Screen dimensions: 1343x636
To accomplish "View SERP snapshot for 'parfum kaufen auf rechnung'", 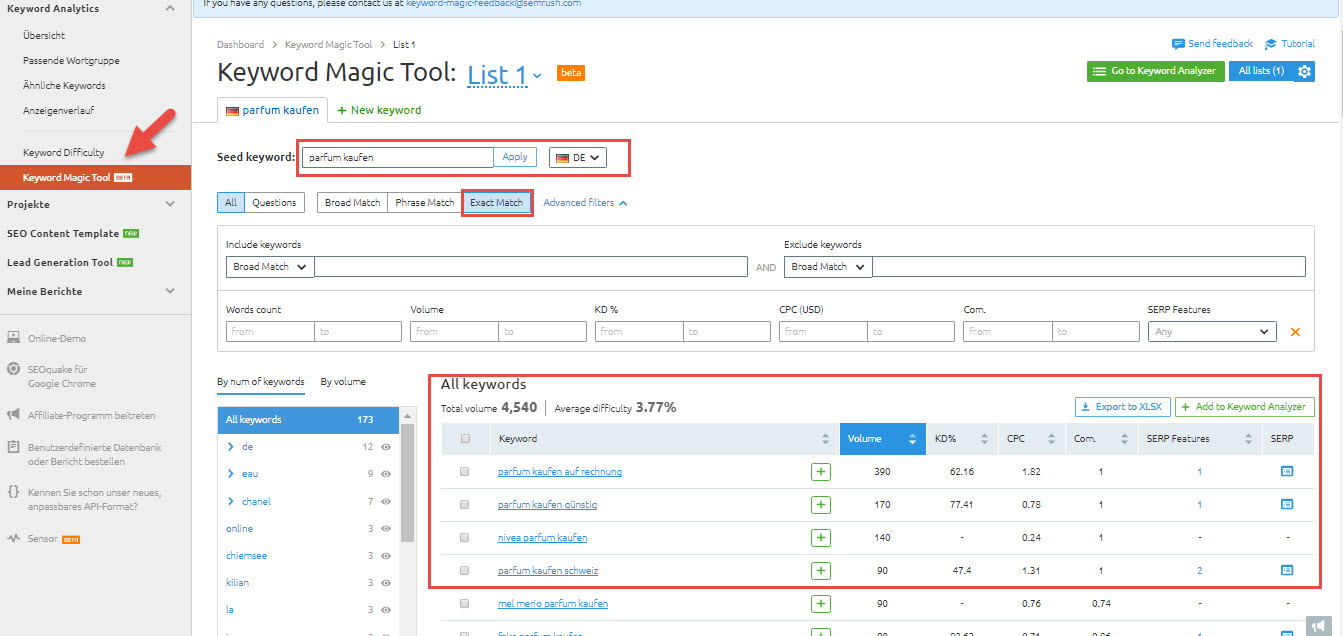I will point(1287,471).
